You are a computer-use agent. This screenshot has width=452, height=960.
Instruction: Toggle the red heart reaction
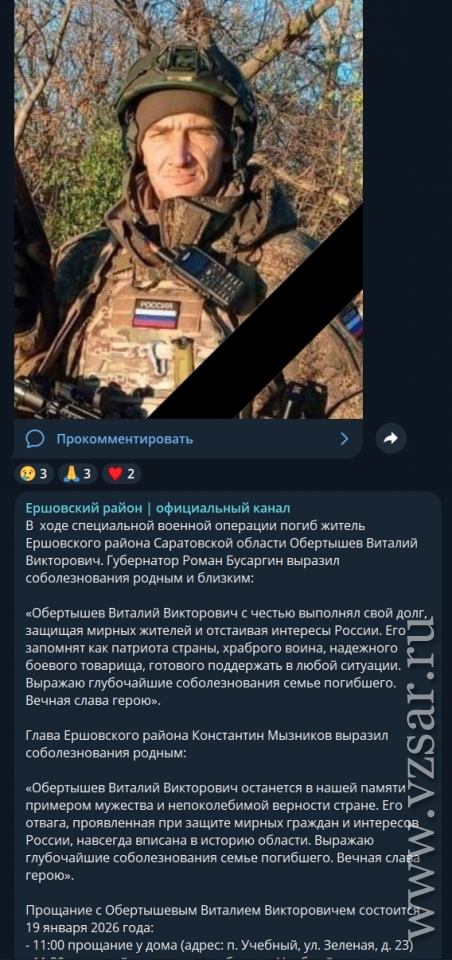click(121, 473)
